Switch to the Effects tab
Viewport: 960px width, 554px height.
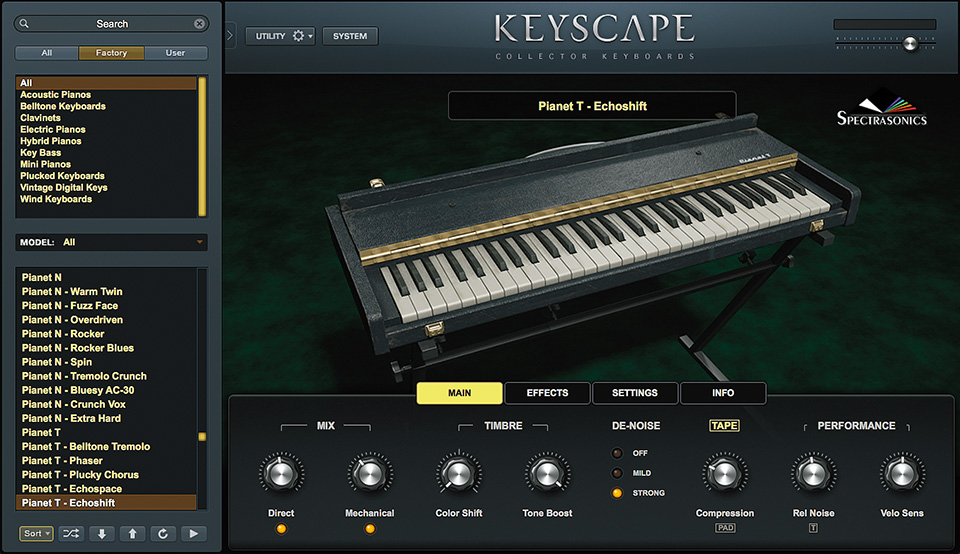[547, 393]
